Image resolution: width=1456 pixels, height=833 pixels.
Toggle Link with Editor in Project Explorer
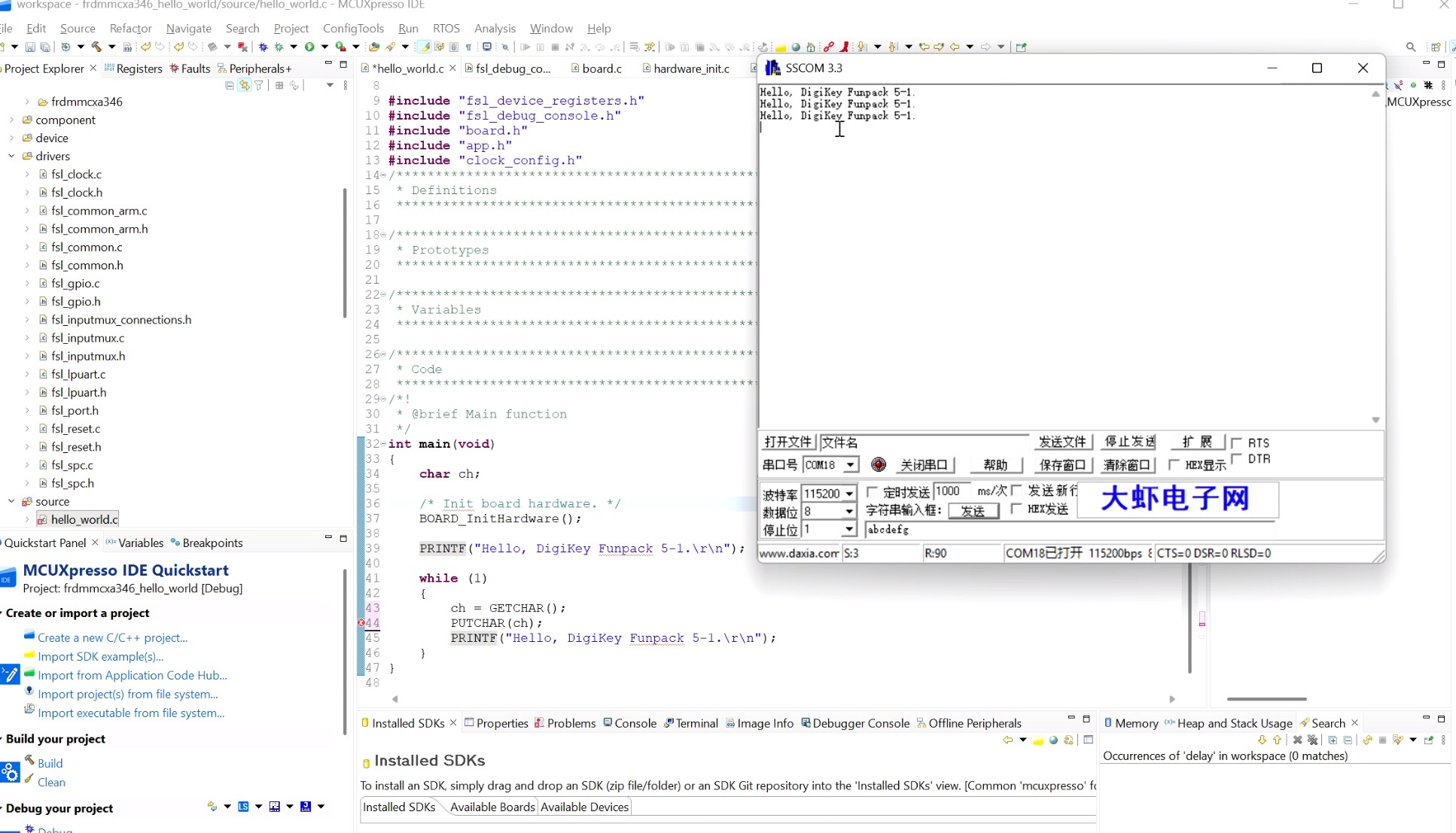(245, 86)
